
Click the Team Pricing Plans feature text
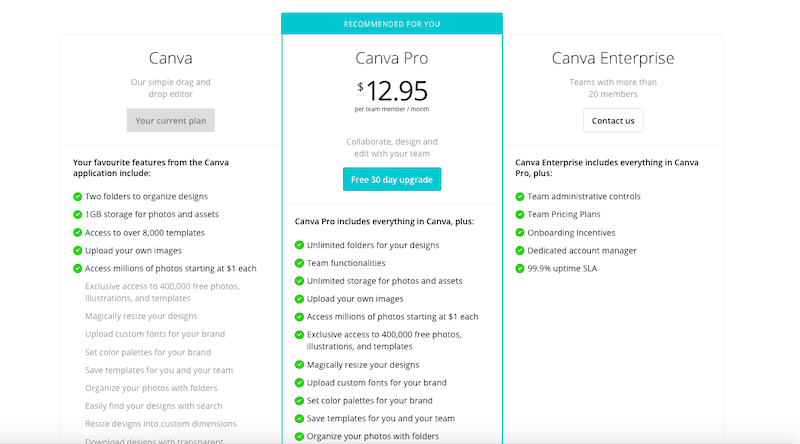[x=564, y=214]
